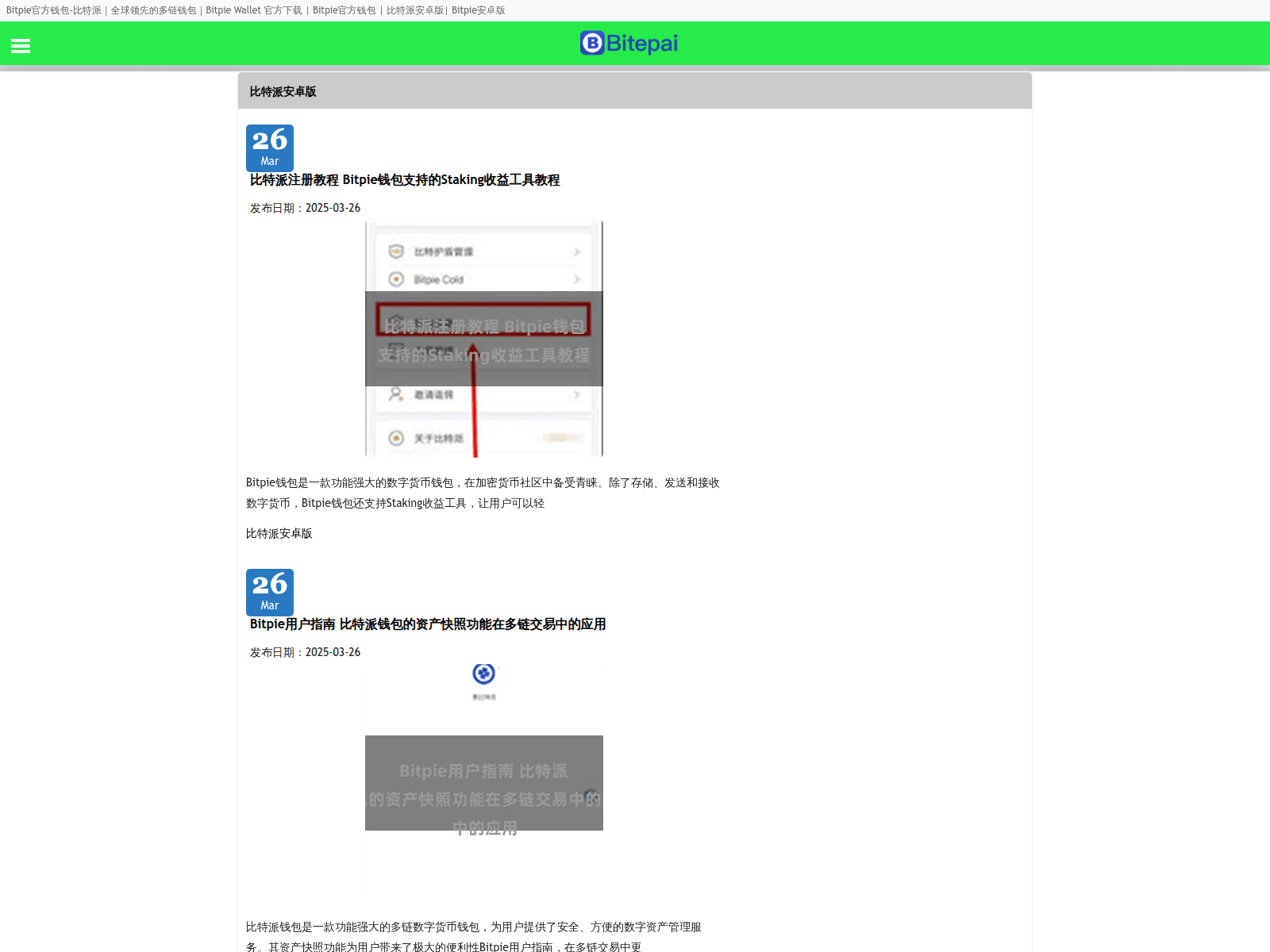Click the 资产快照 article thumbnail image
1270x952 pixels.
484,783
